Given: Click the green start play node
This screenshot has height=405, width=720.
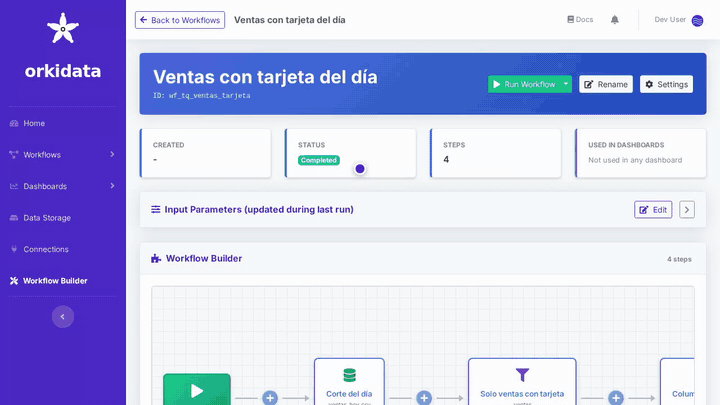Looking at the screenshot, I should tap(197, 389).
